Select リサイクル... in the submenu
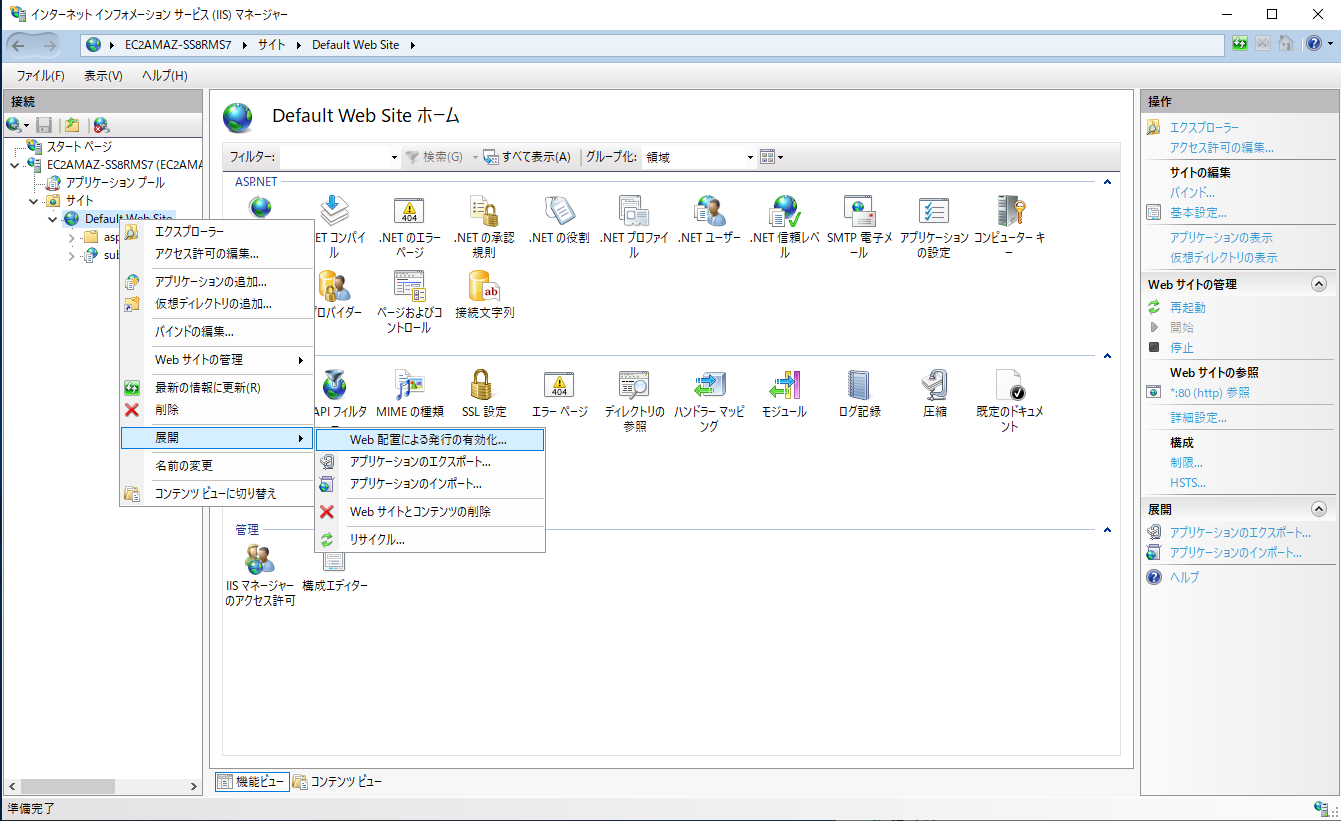1341x821 pixels. (x=430, y=540)
